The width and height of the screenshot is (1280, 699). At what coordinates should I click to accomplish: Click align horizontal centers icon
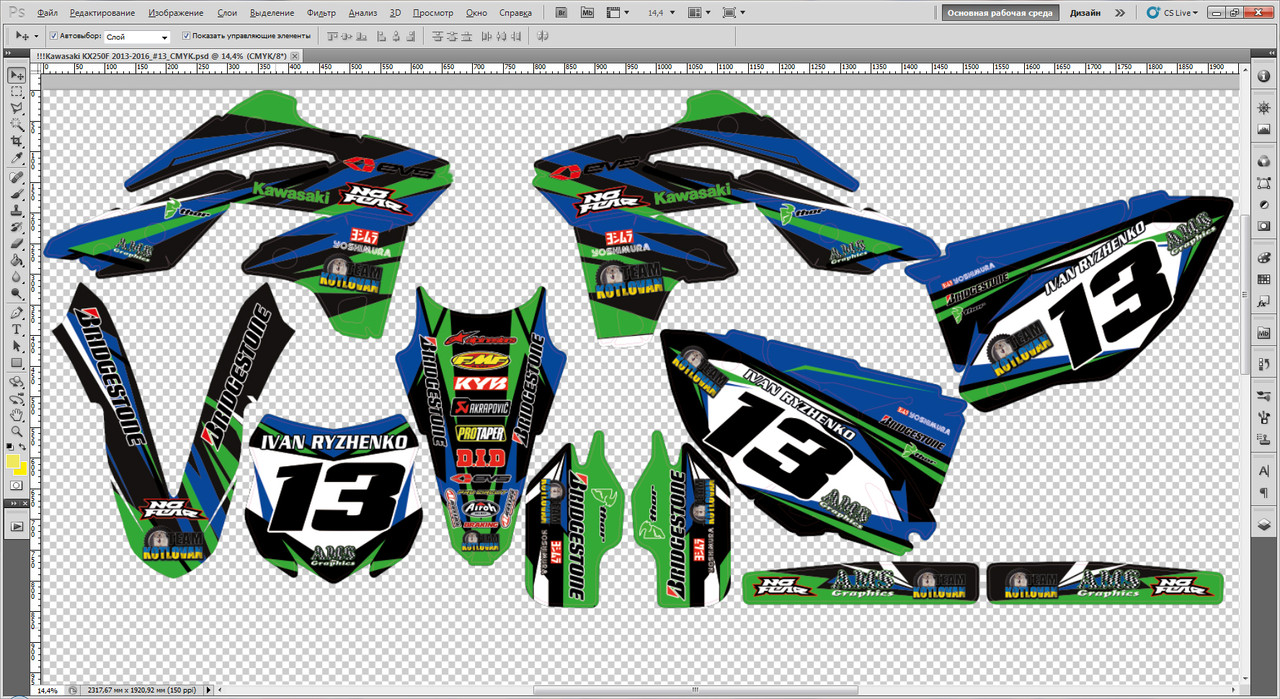(x=396, y=36)
